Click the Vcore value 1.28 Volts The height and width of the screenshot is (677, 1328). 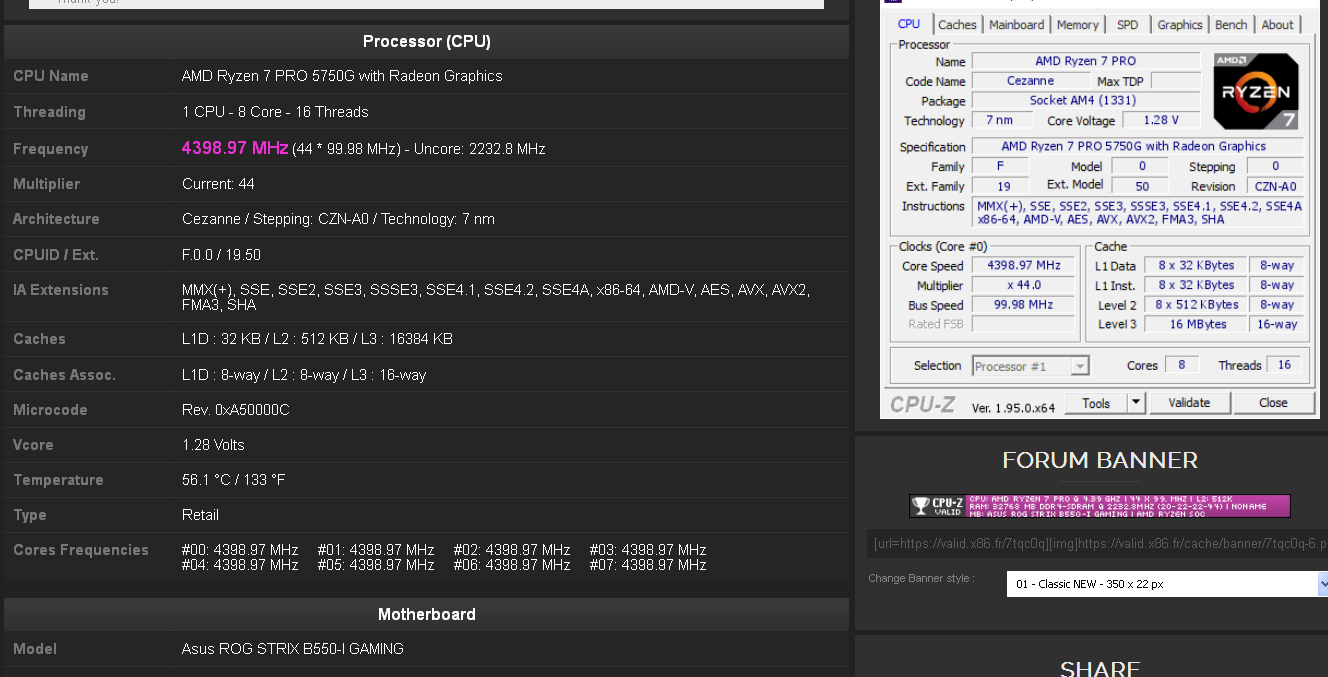213,445
